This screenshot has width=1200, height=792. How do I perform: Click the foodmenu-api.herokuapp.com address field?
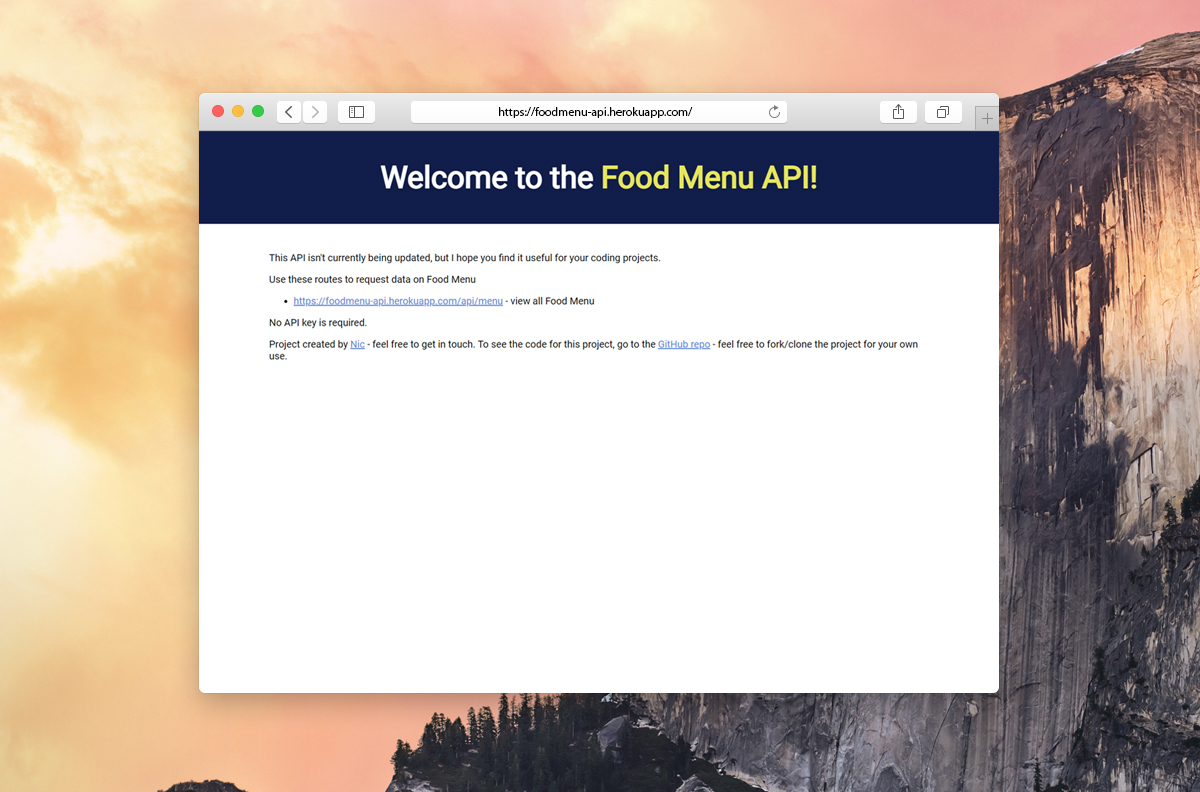[x=599, y=112]
